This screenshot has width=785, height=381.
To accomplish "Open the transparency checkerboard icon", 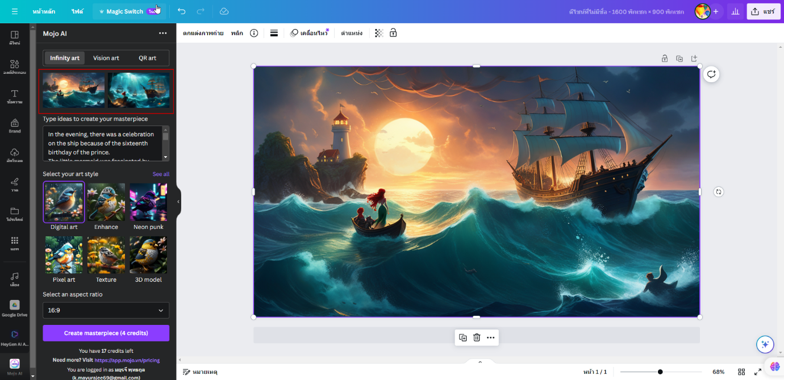I will 379,33.
